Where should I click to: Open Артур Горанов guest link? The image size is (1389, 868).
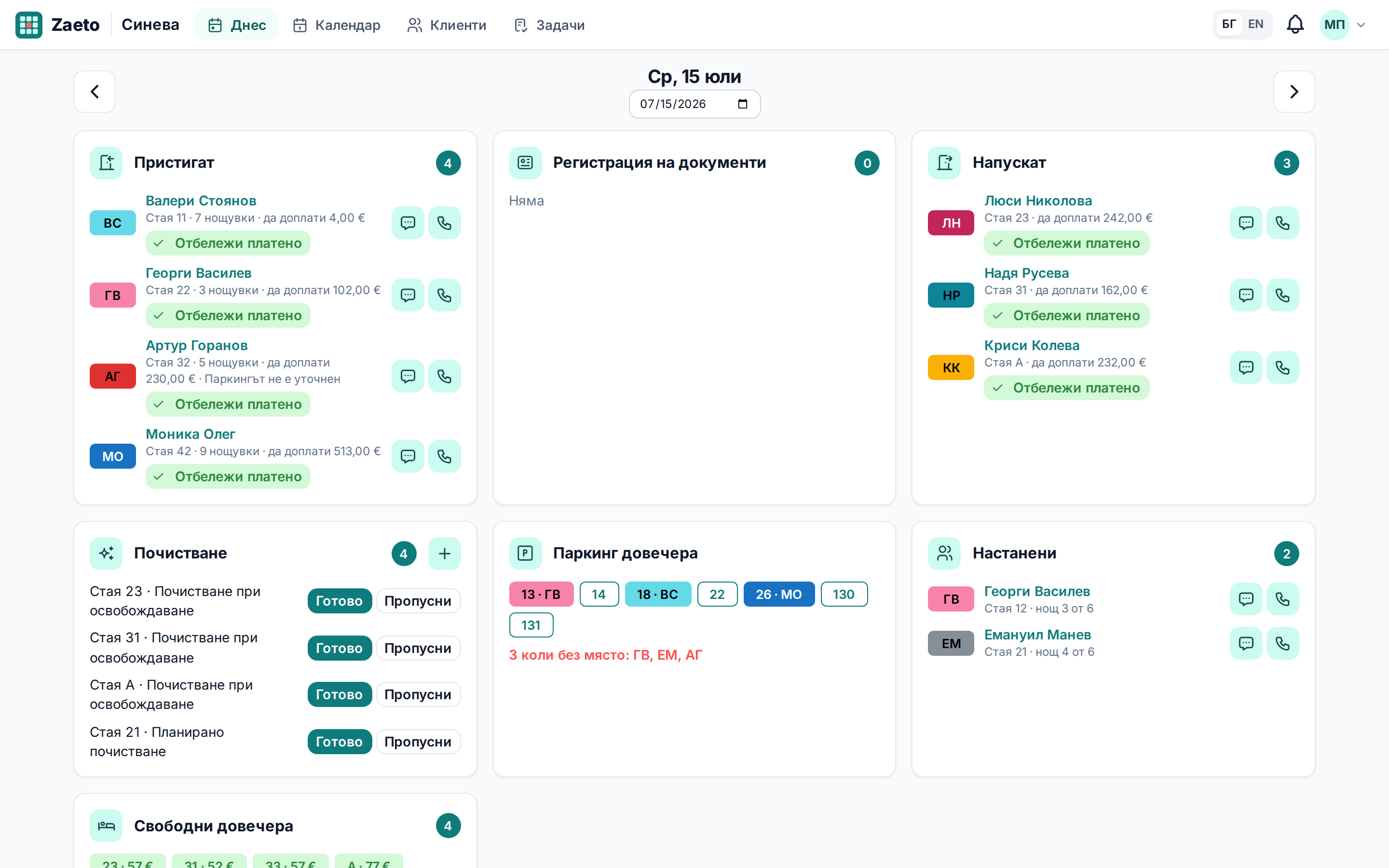pyautogui.click(x=196, y=346)
